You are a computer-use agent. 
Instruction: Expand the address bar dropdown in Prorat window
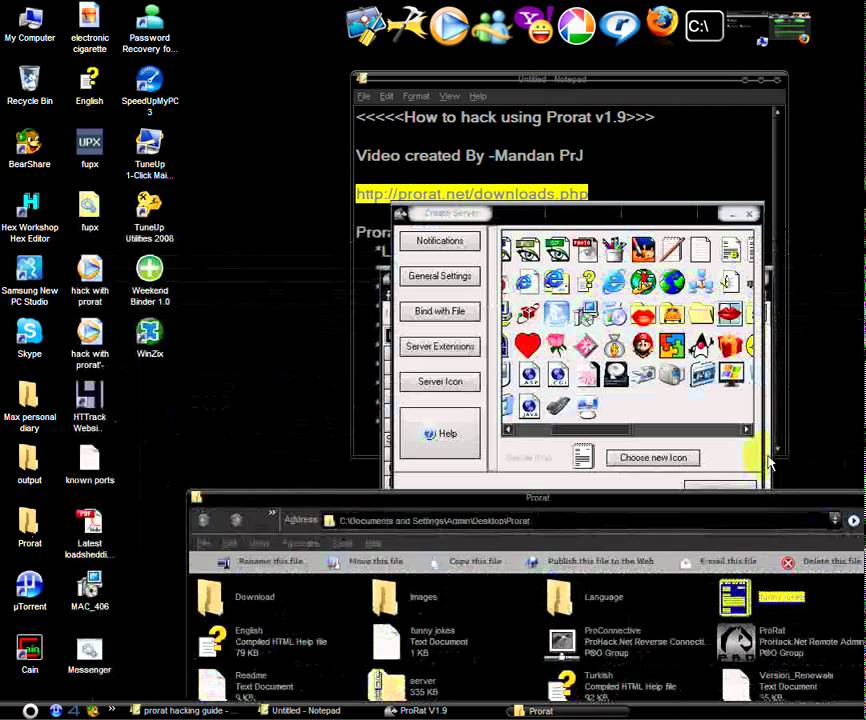835,520
